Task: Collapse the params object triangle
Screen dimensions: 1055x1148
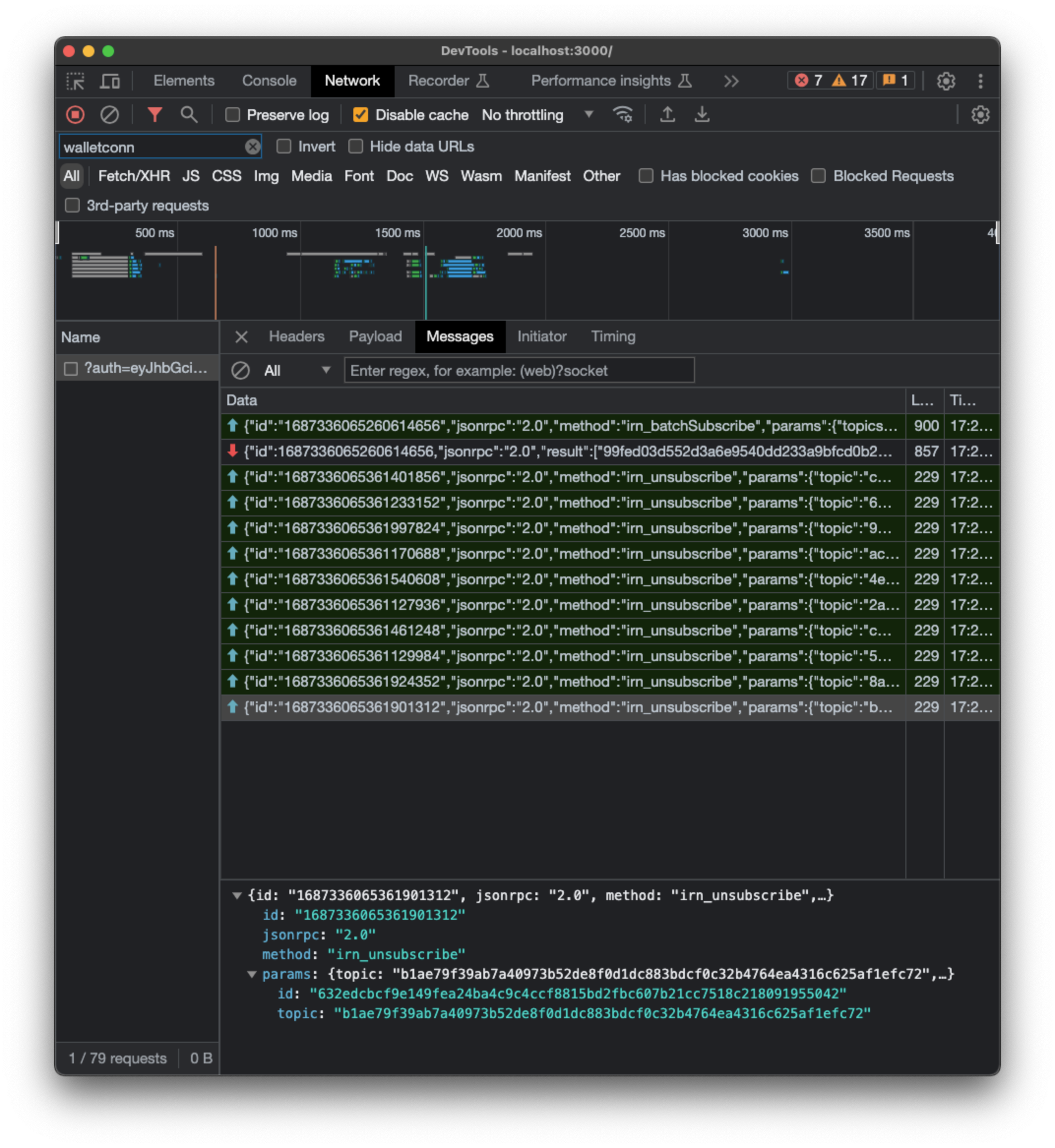Action: (251, 974)
